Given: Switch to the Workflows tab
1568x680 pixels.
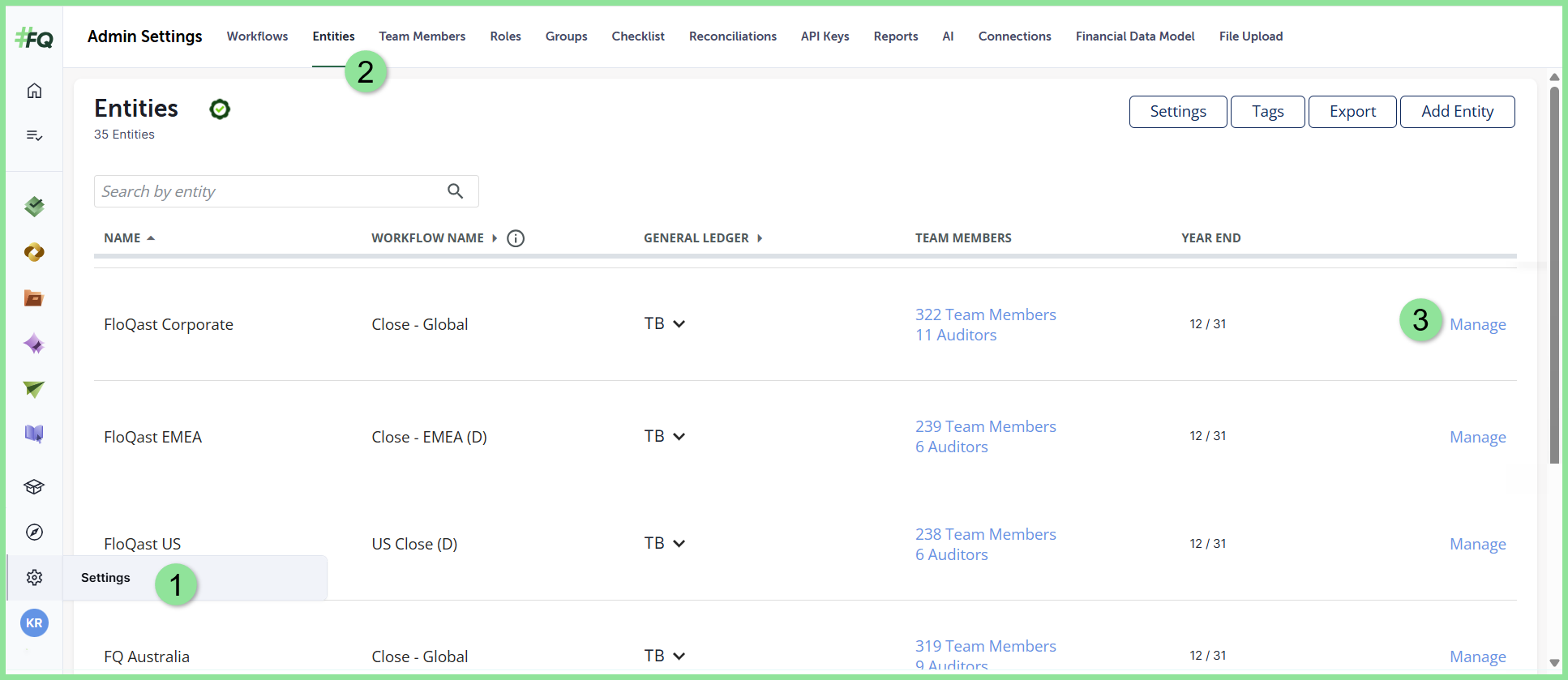Looking at the screenshot, I should (257, 36).
